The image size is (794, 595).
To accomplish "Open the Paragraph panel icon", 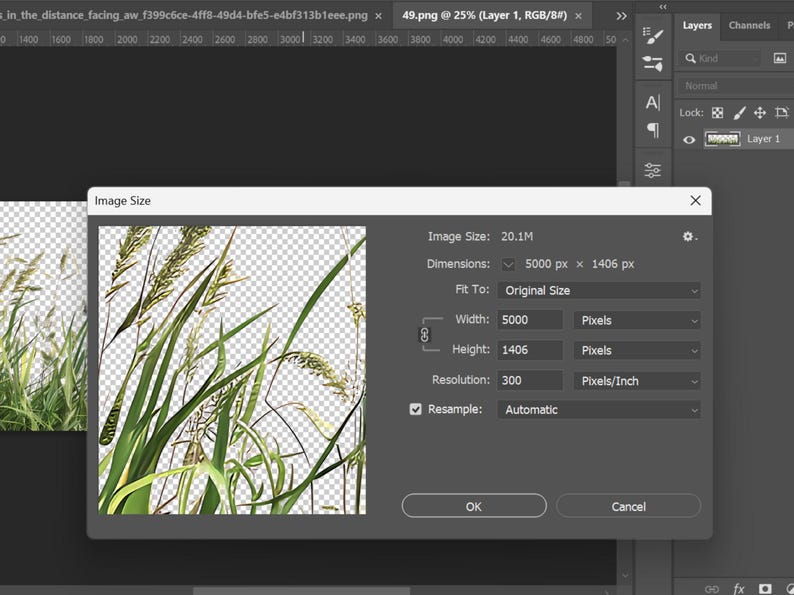I will 653,130.
